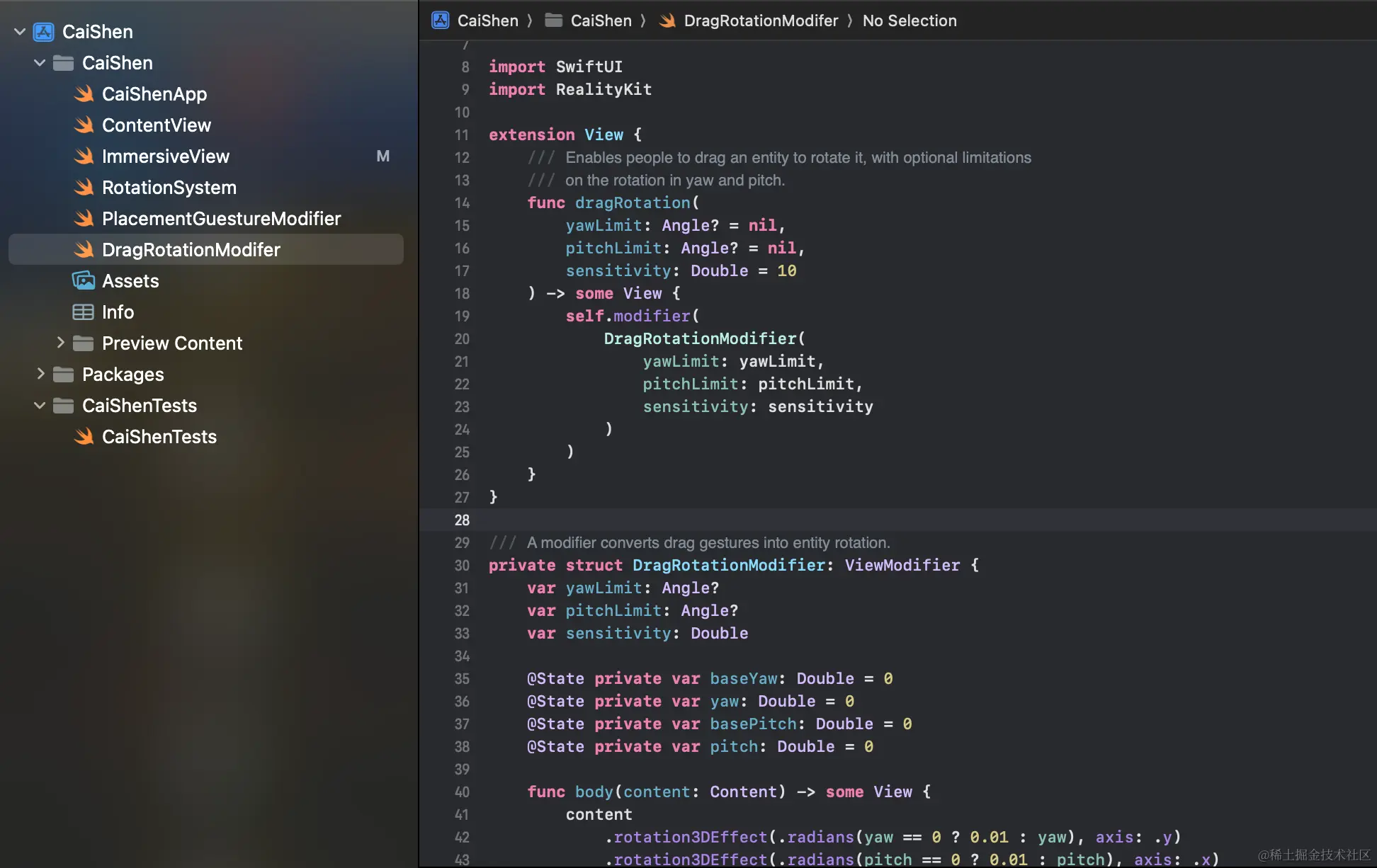1377x868 pixels.
Task: Click No Selection in jump bar
Action: 909,21
